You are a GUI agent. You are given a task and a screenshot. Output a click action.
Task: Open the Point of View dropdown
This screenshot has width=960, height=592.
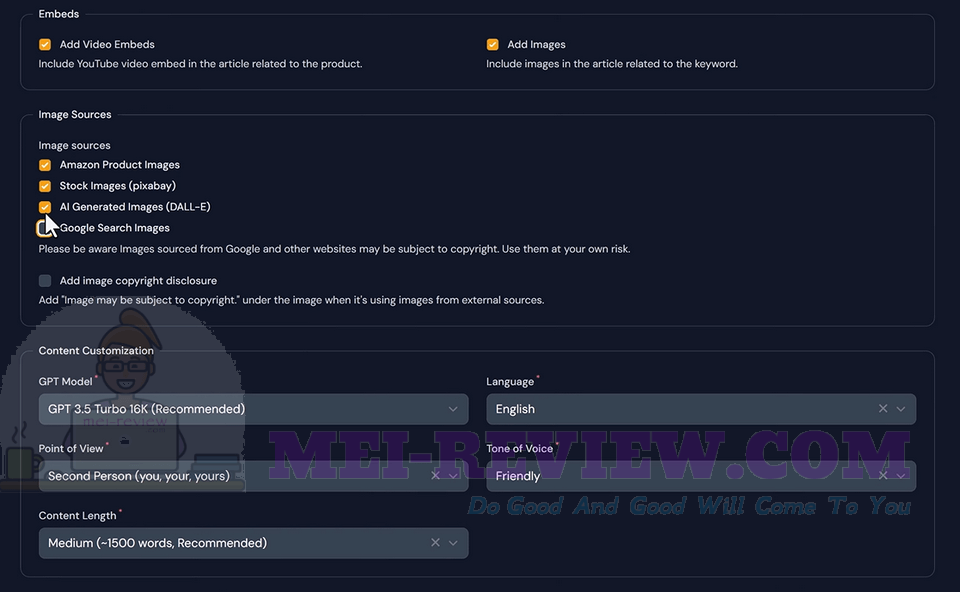(x=253, y=476)
